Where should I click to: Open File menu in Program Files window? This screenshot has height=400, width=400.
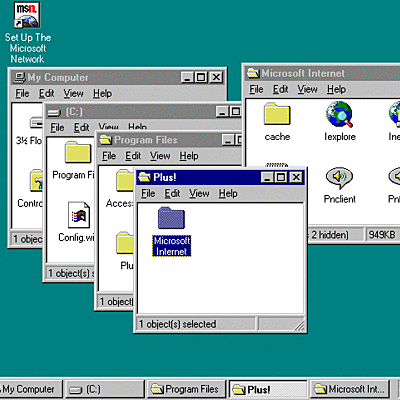coord(109,156)
